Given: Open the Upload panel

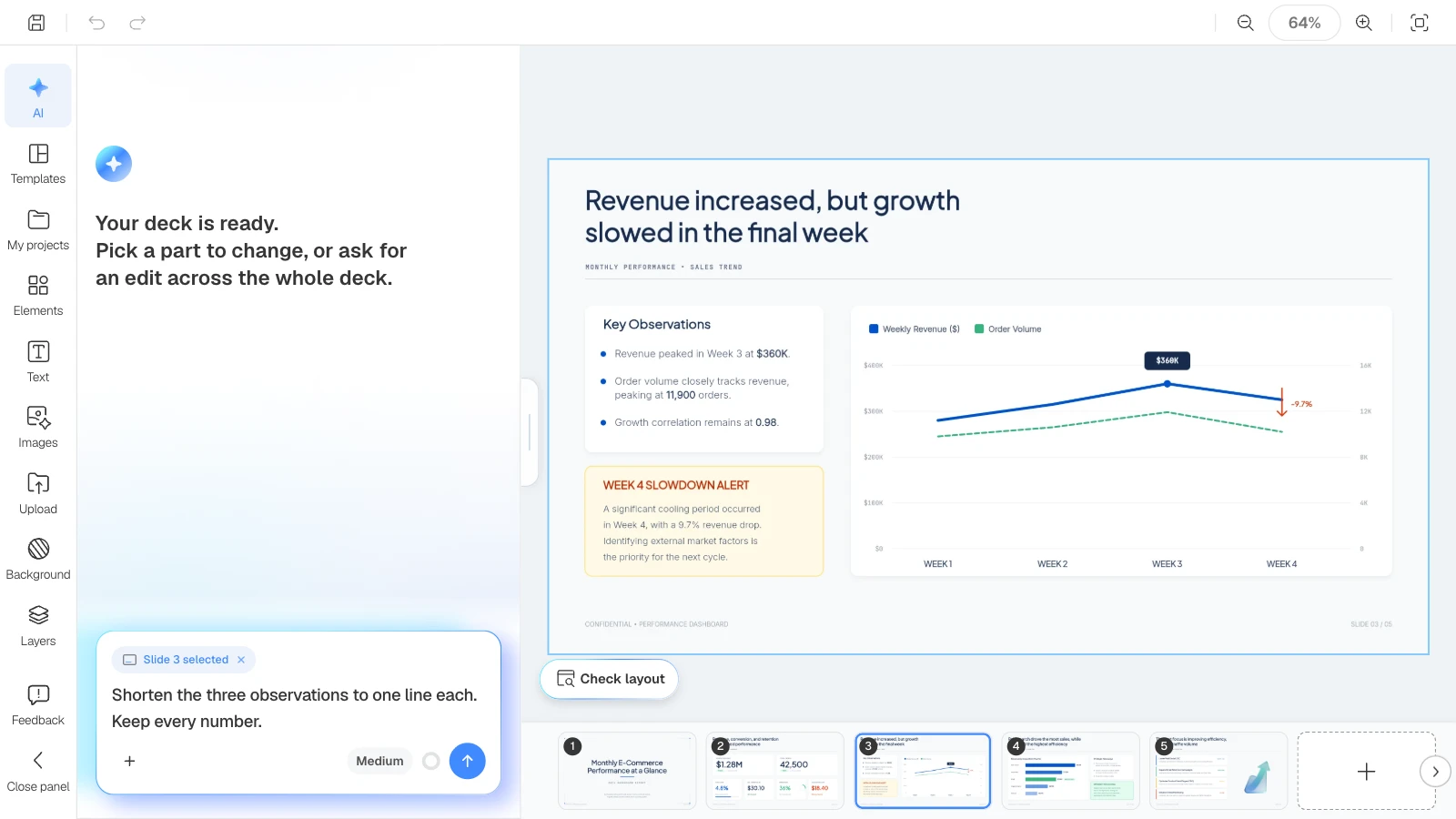Looking at the screenshot, I should 38,494.
